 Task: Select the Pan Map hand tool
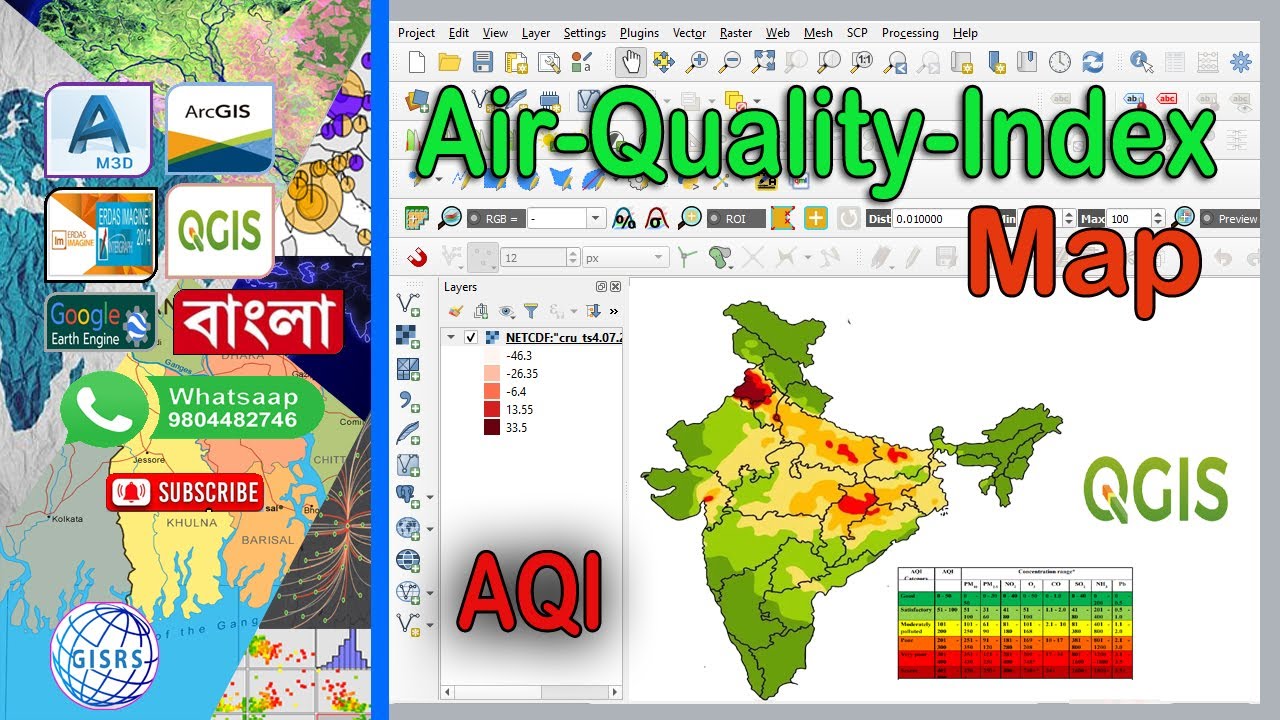coord(630,62)
